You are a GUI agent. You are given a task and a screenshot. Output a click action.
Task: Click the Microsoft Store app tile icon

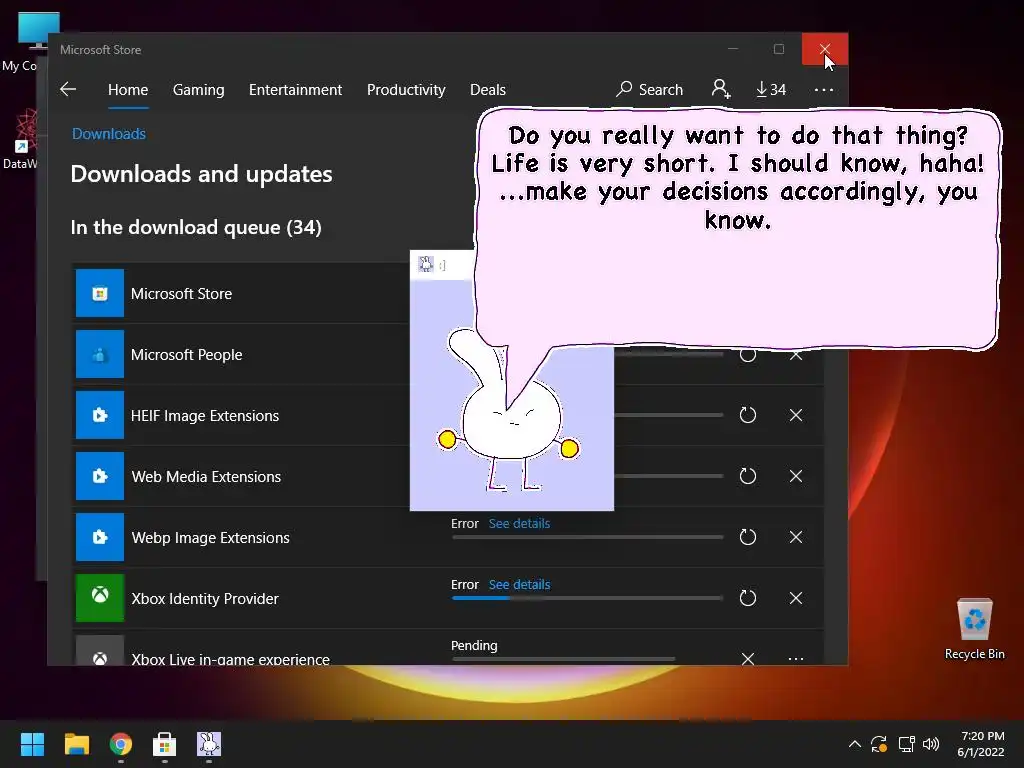[100, 293]
